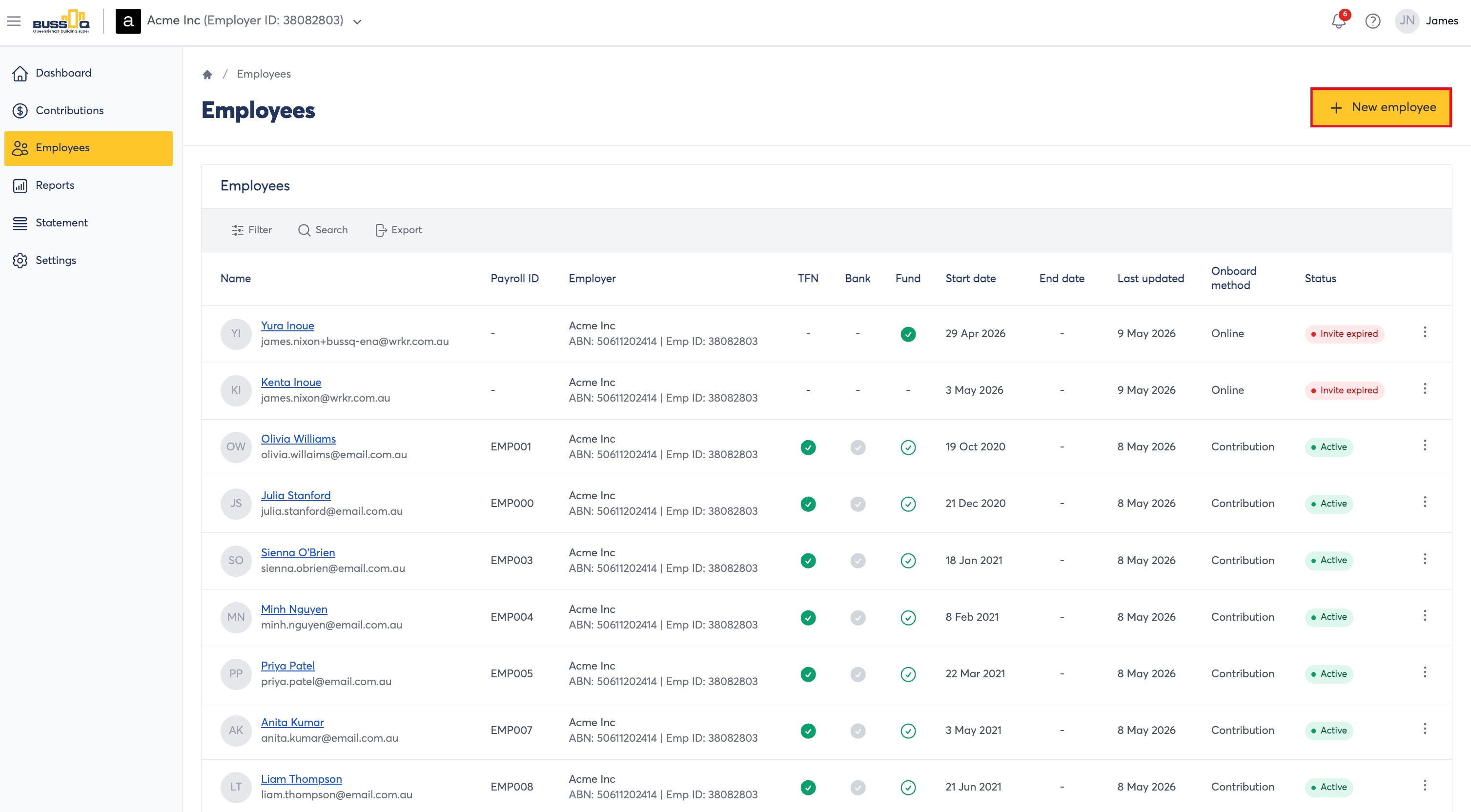
Task: Click the New employee button
Action: pyautogui.click(x=1381, y=107)
